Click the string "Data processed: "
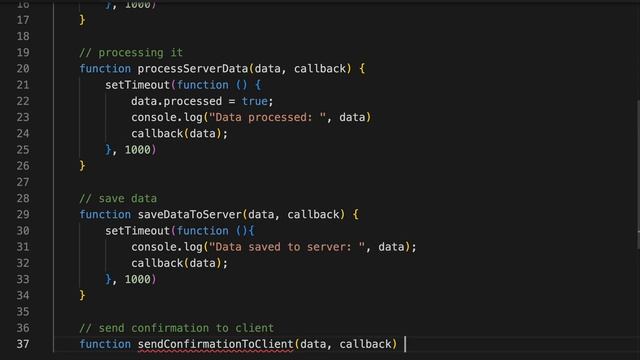Viewport: 640px width, 360px height. coord(268,118)
